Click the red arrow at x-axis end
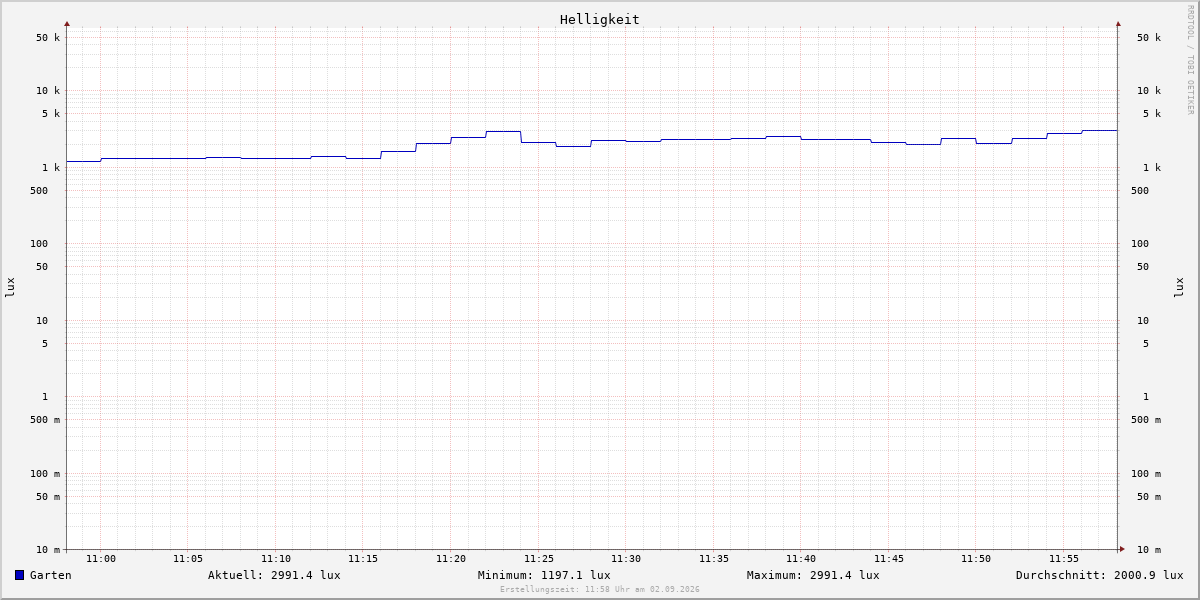1200x600 pixels. point(1122,549)
